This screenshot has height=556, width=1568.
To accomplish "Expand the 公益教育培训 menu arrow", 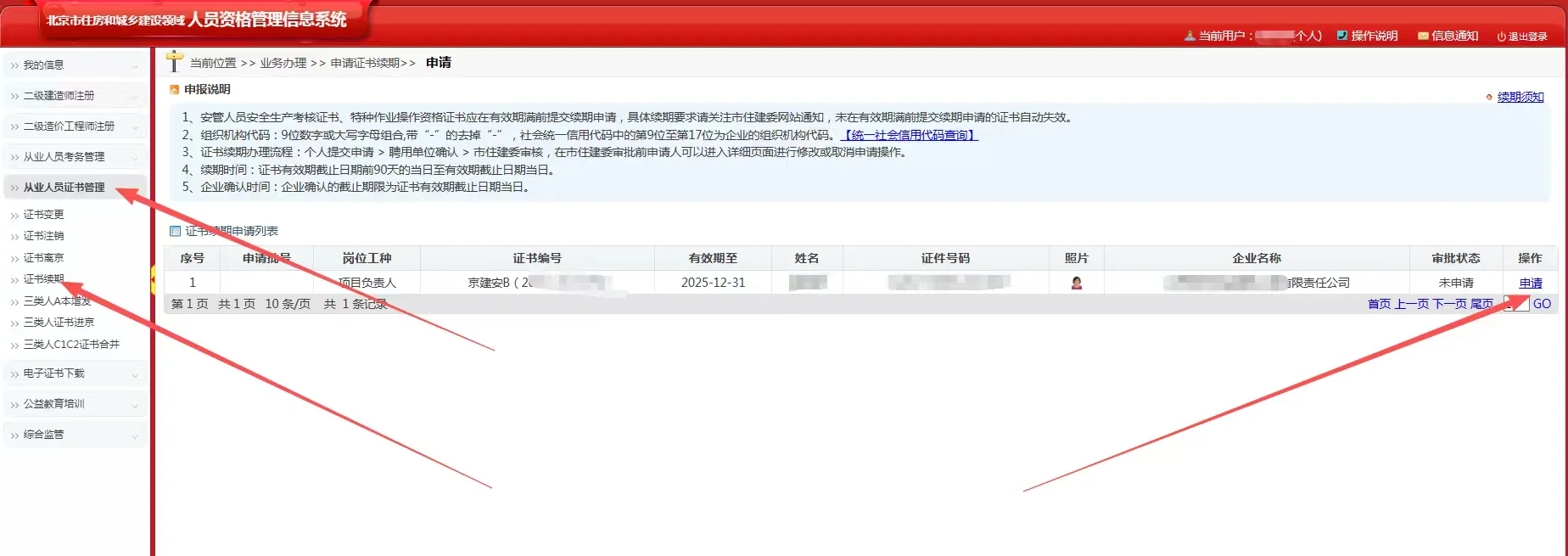I will pyautogui.click(x=135, y=405).
